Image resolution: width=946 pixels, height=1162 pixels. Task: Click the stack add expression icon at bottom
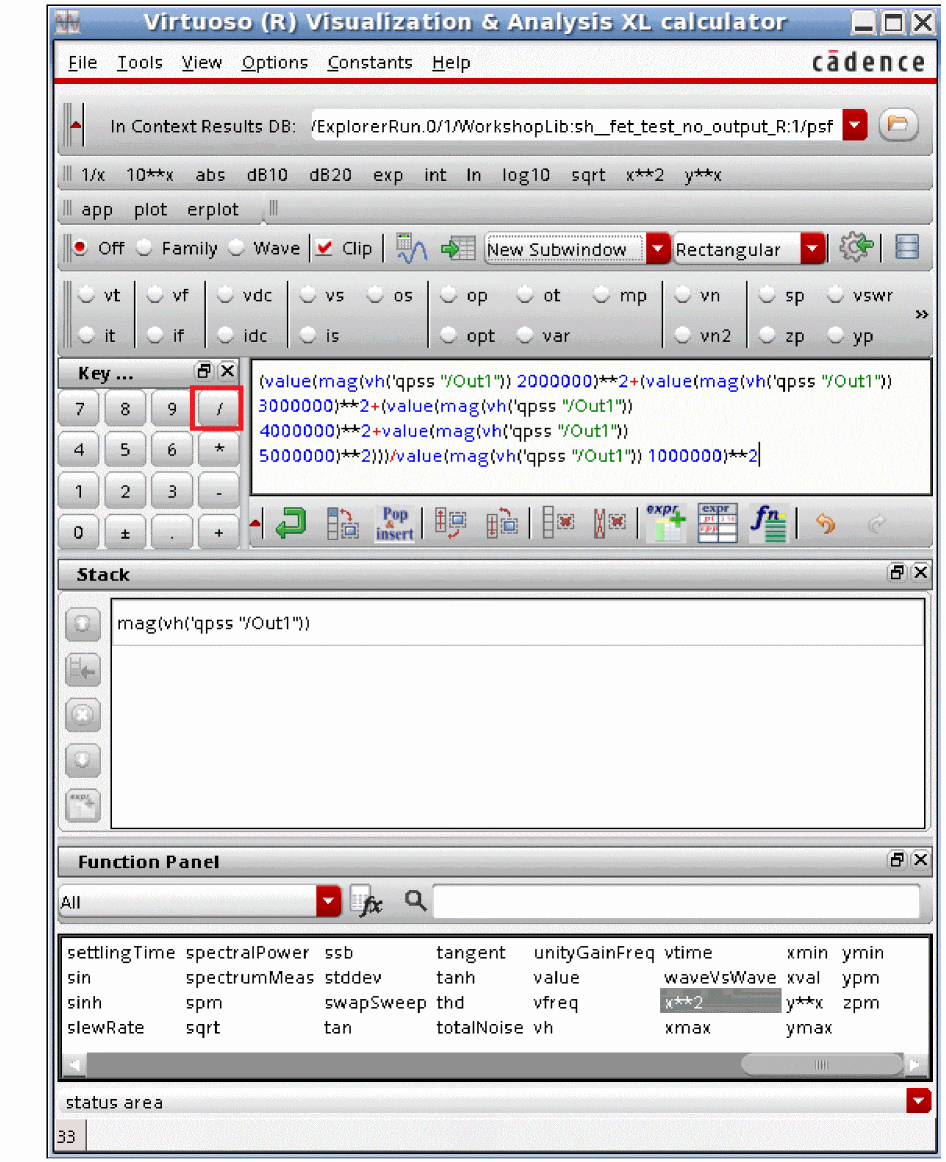pyautogui.click(x=82, y=806)
